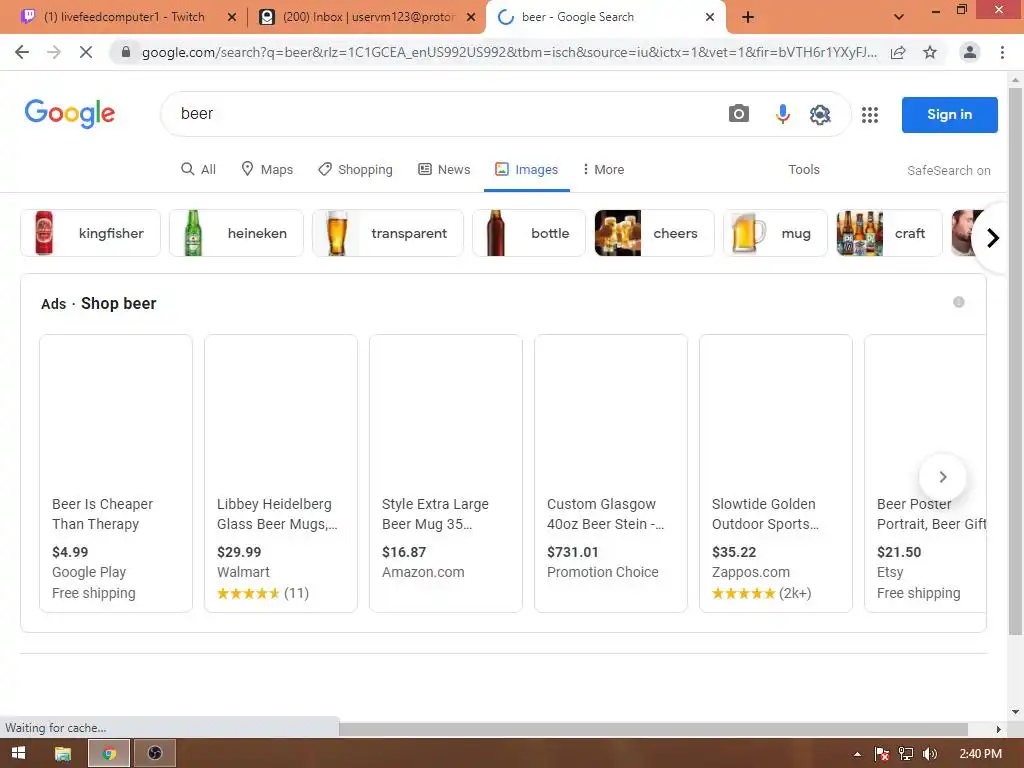Click the security flag tray icon
Screen dimensions: 1024x768
[x=882, y=754]
